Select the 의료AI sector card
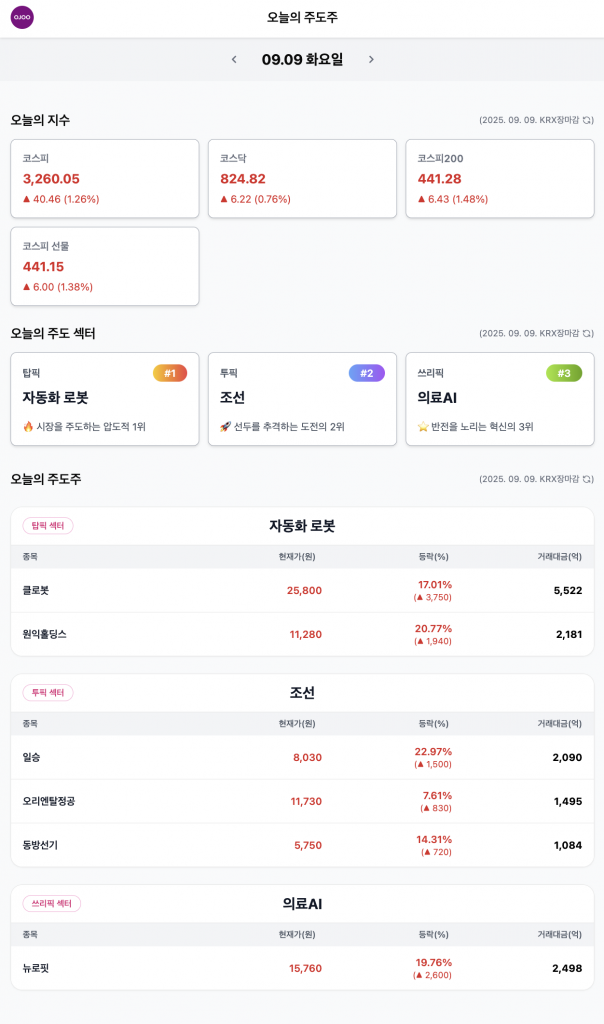 (499, 399)
